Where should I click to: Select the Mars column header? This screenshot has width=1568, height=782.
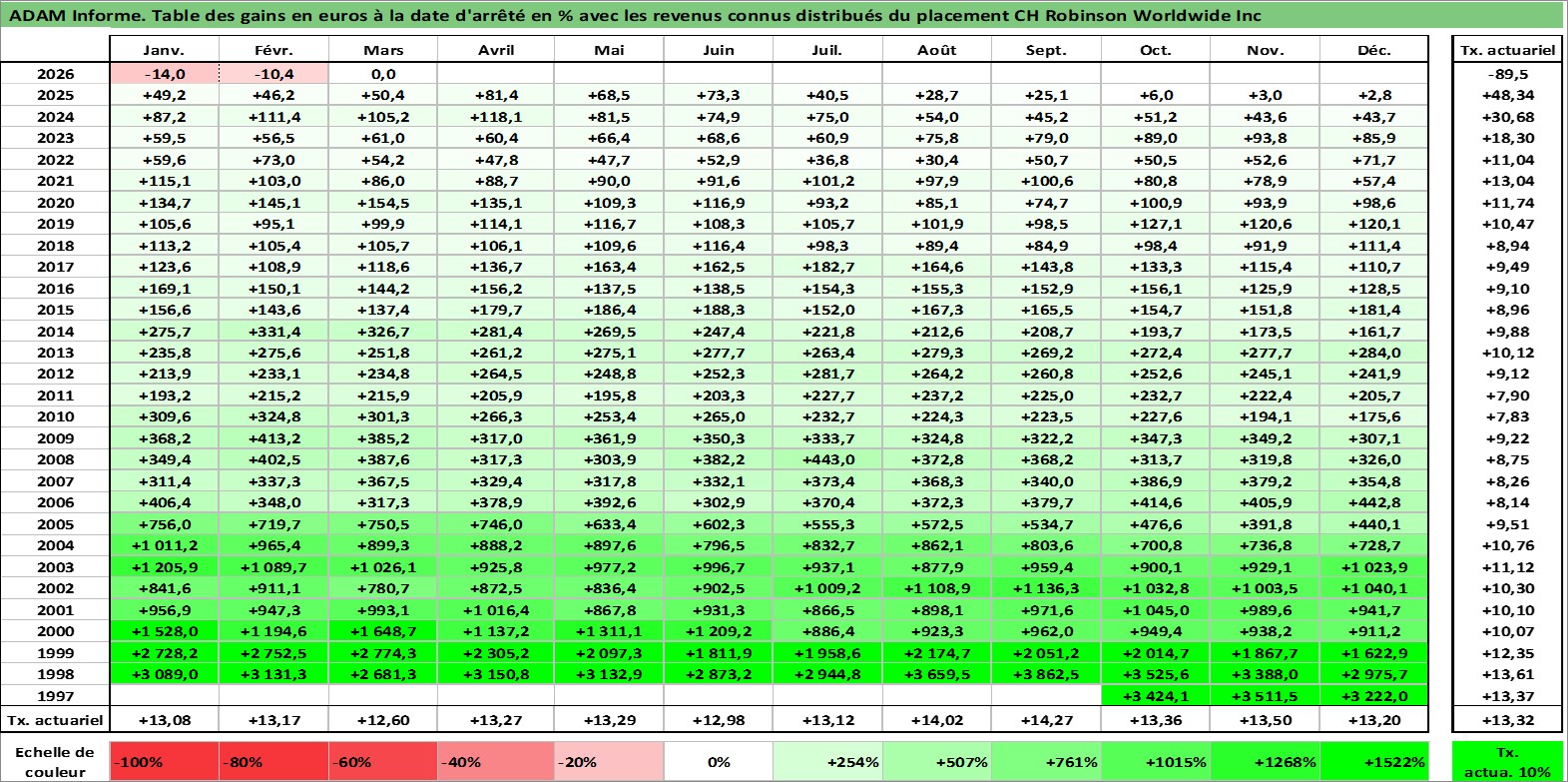[383, 50]
